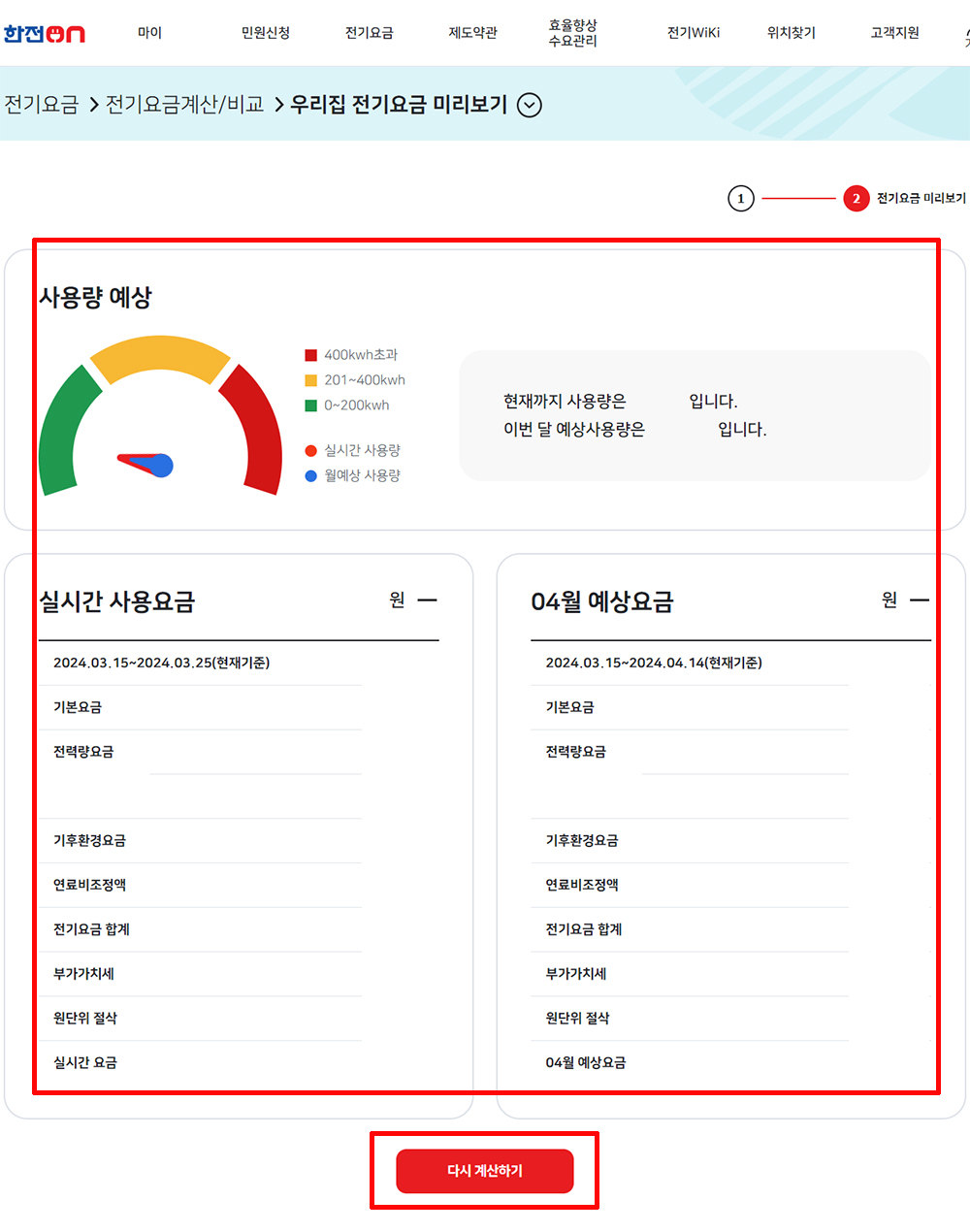Click the 전기요금 미리보기 step label
The height and width of the screenshot is (1232, 970).
[921, 199]
